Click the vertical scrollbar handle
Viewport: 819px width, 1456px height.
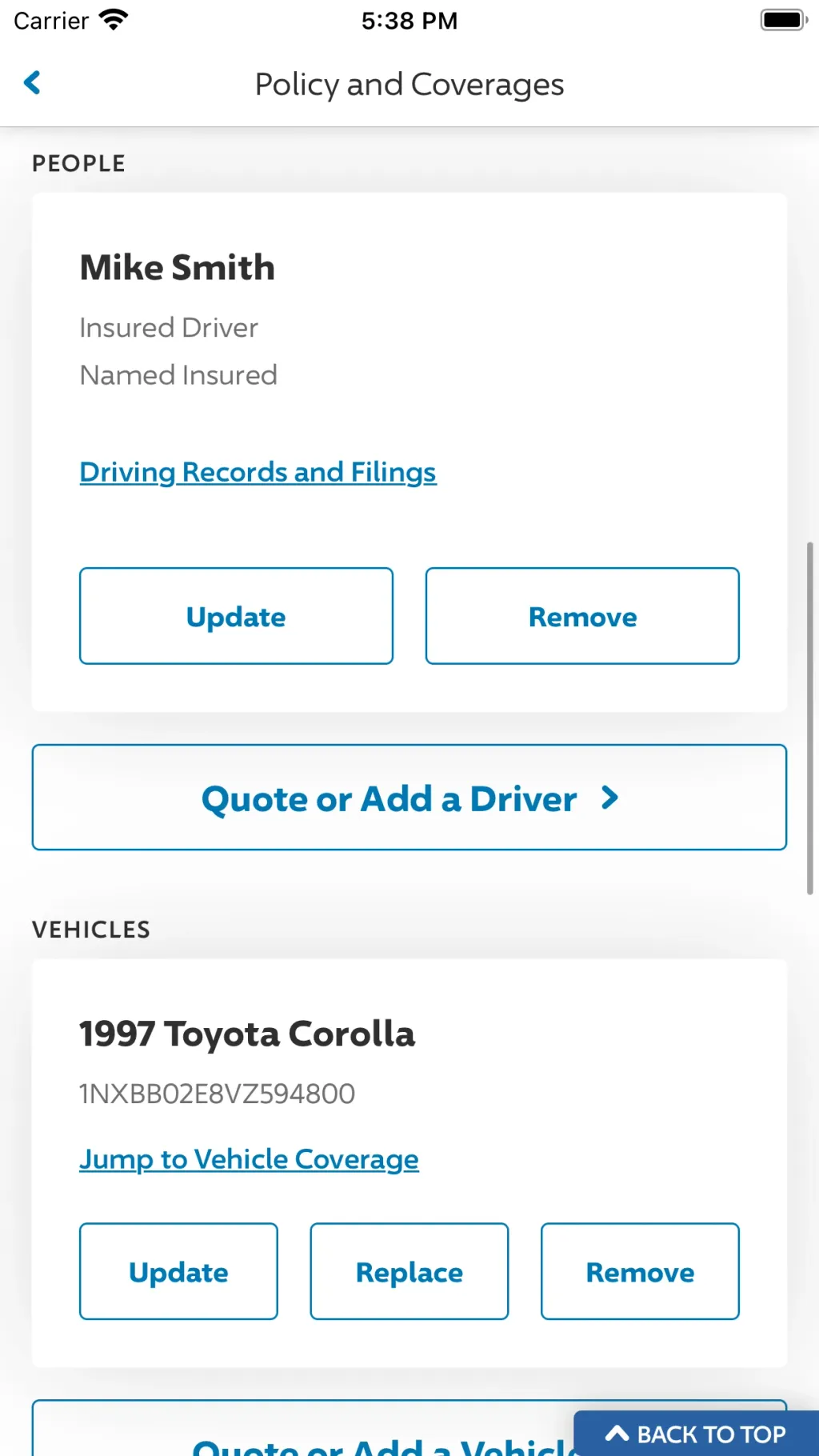coord(809,718)
